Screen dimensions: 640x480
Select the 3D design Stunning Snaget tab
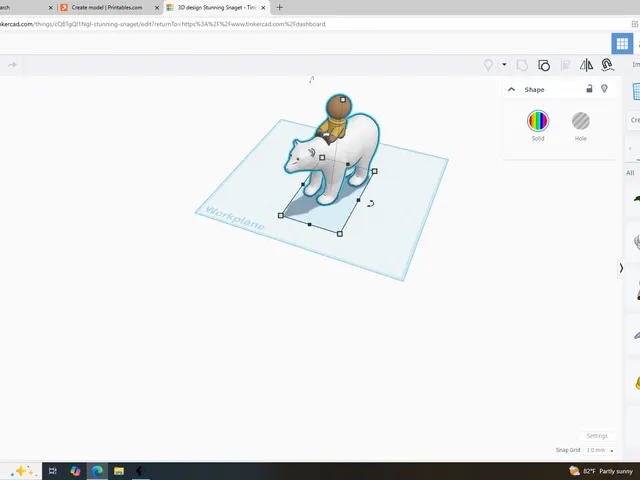216,7
